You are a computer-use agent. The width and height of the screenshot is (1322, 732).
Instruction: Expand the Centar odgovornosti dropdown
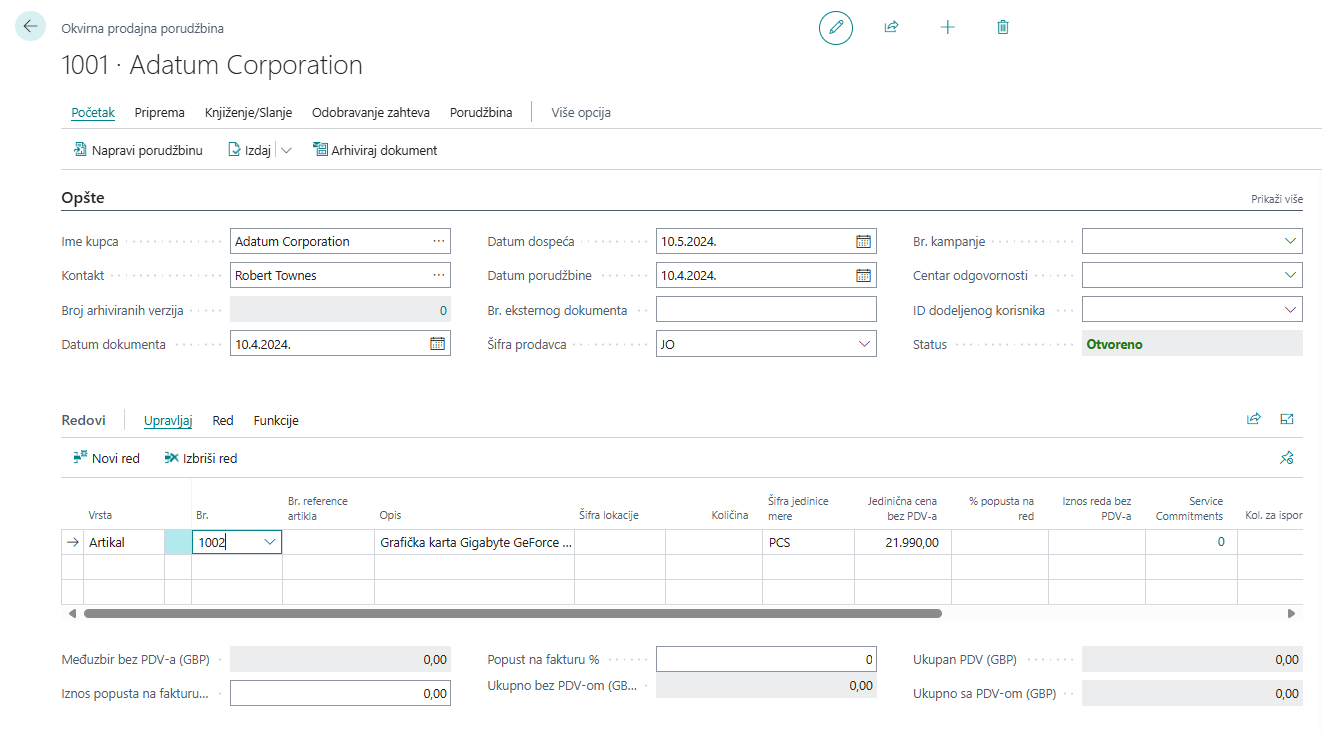pyautogui.click(x=1290, y=276)
